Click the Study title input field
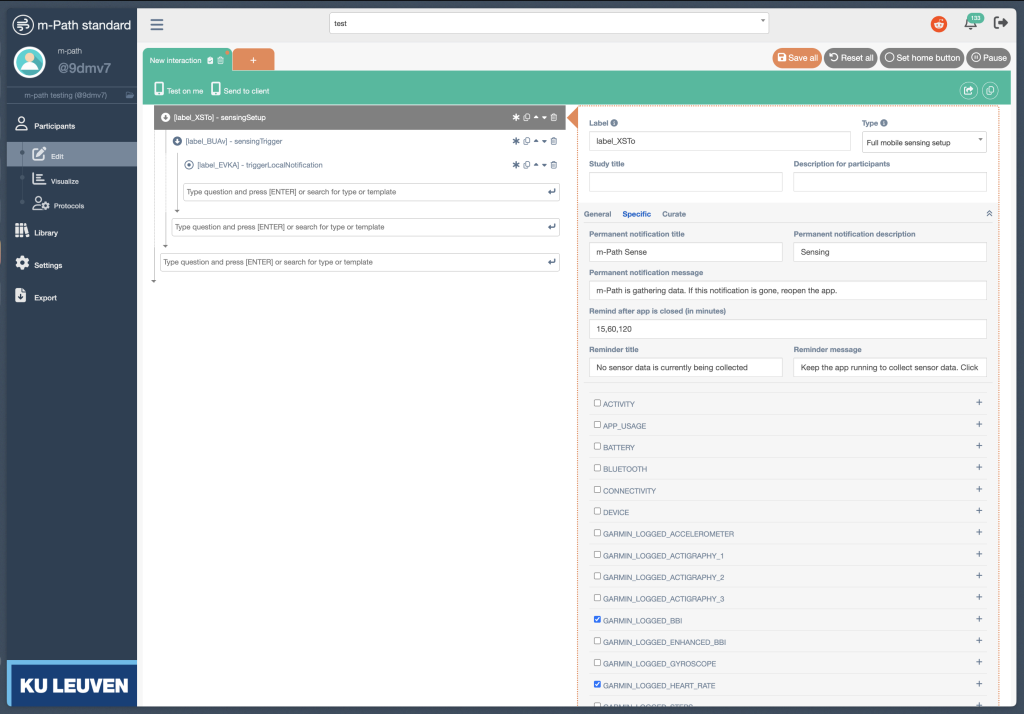Screen dimensions: 1024x714 tap(685, 182)
